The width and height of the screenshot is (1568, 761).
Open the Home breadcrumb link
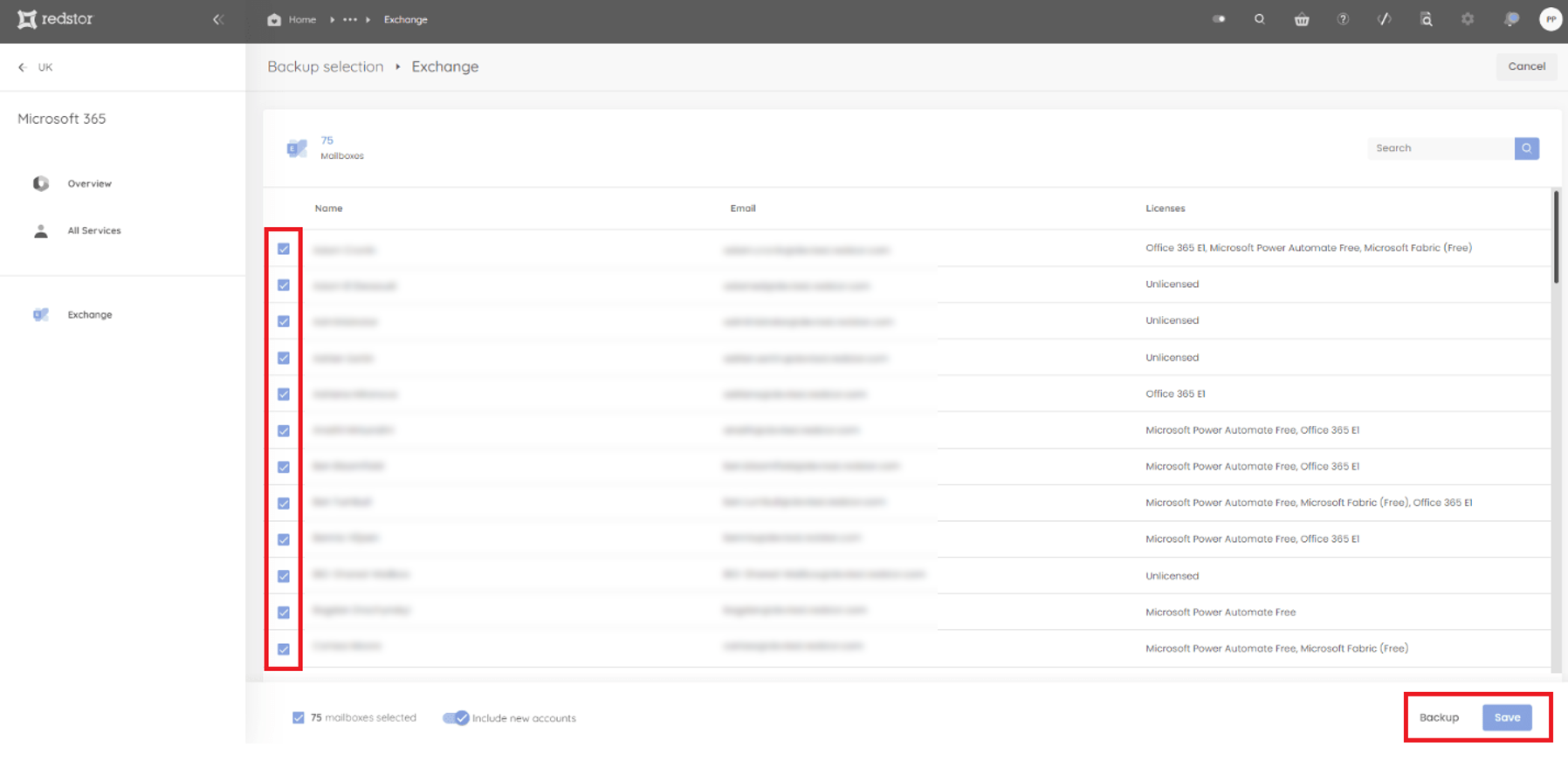(x=302, y=19)
